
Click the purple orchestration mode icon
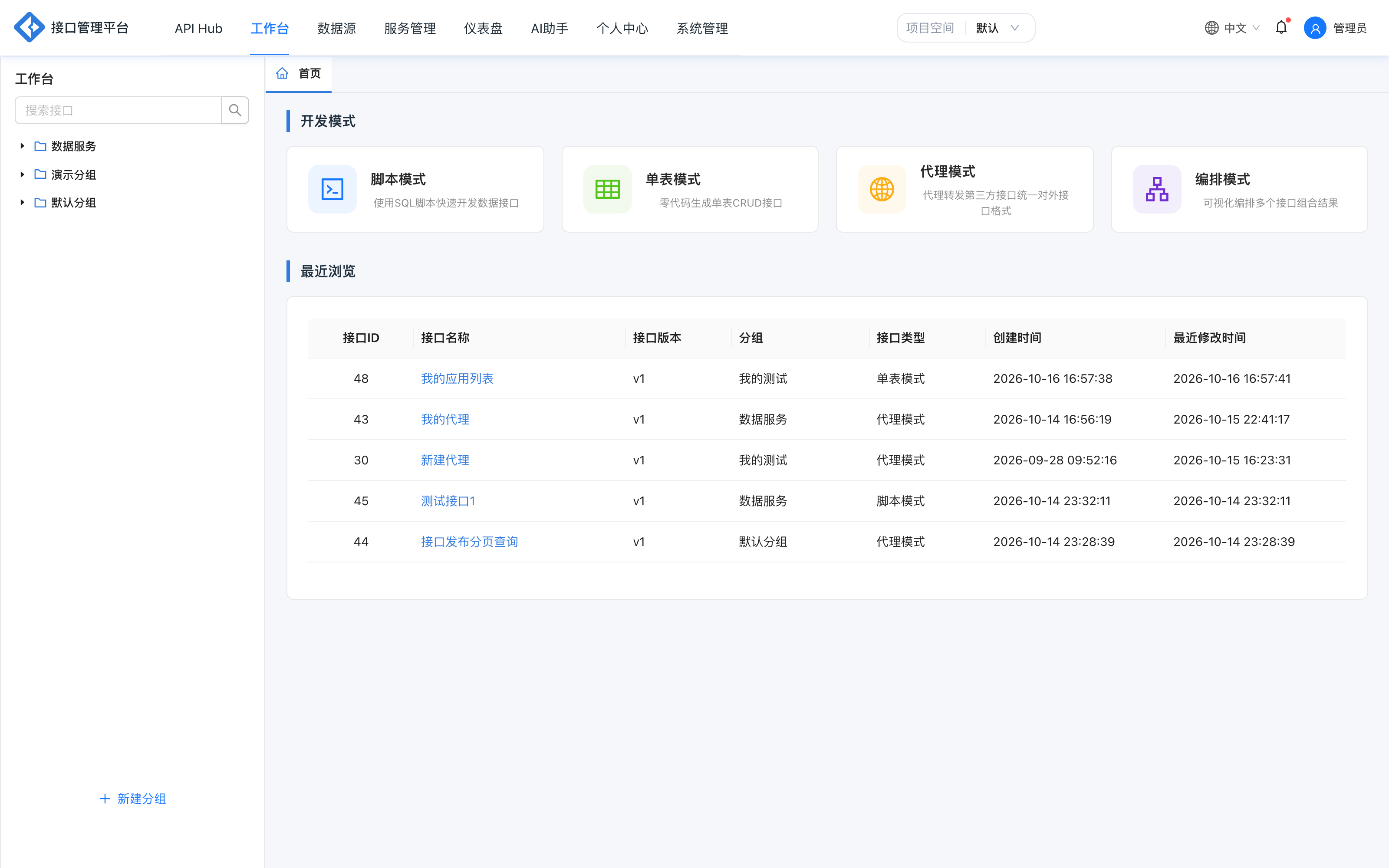1156,190
